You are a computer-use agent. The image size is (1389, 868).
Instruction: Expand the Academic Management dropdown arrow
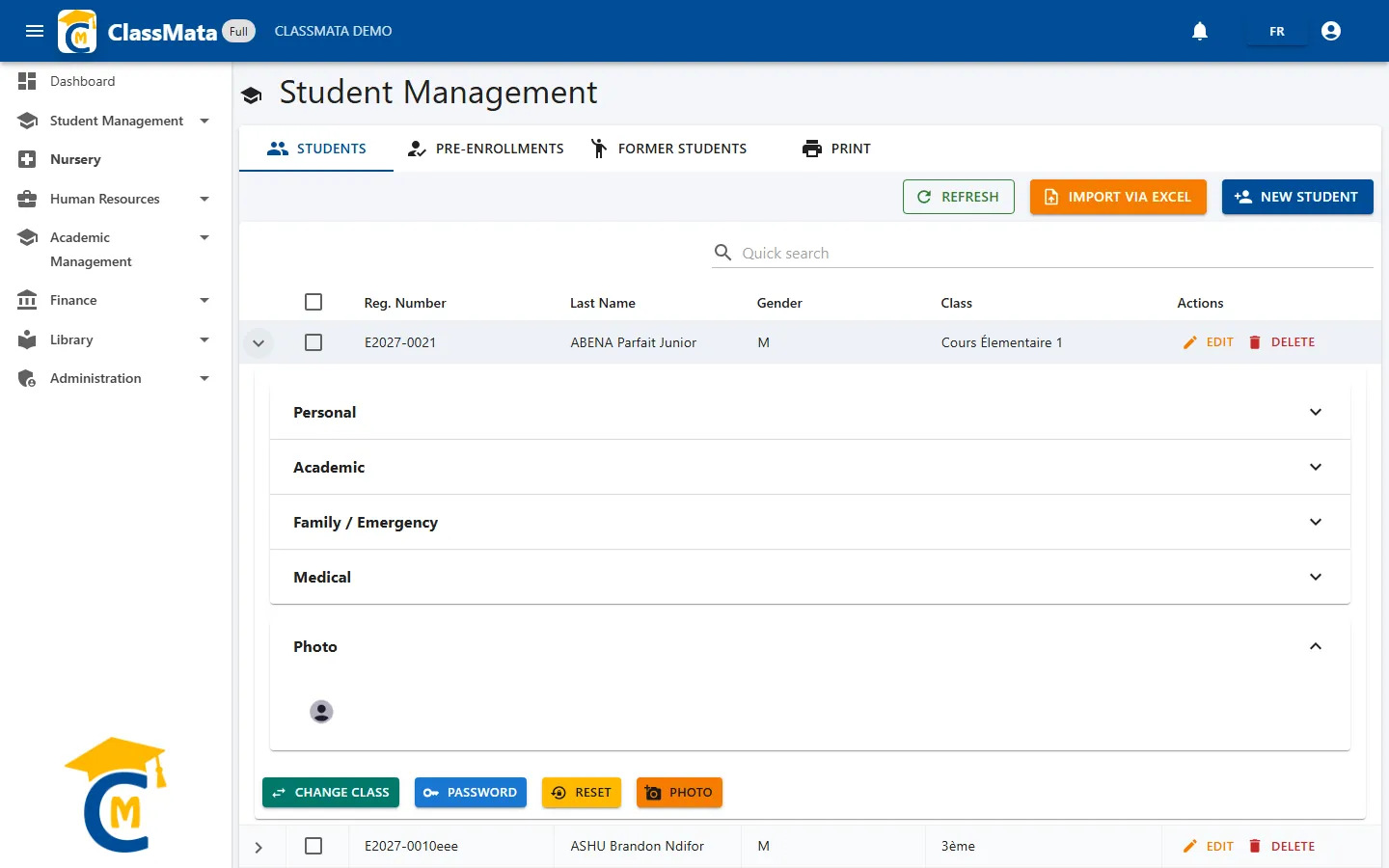[204, 237]
